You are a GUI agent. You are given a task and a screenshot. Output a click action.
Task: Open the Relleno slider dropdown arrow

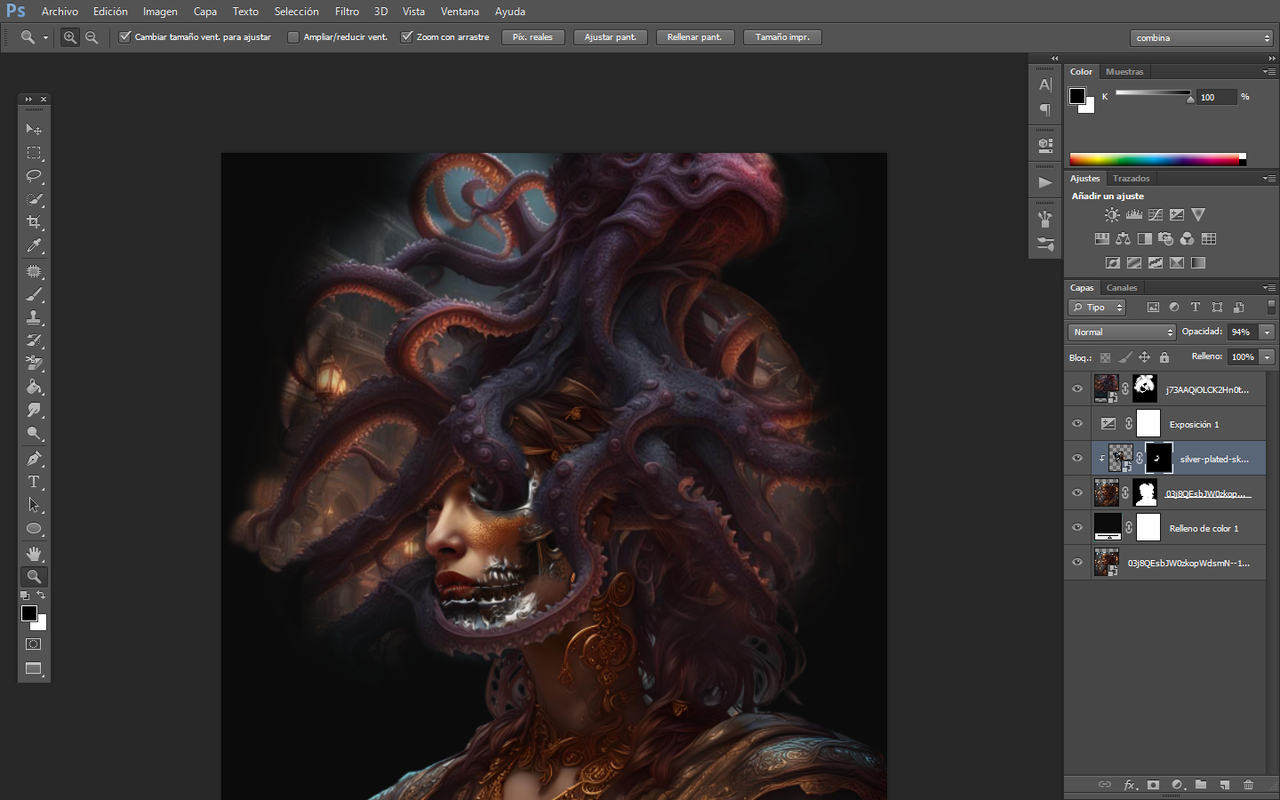(x=1268, y=357)
